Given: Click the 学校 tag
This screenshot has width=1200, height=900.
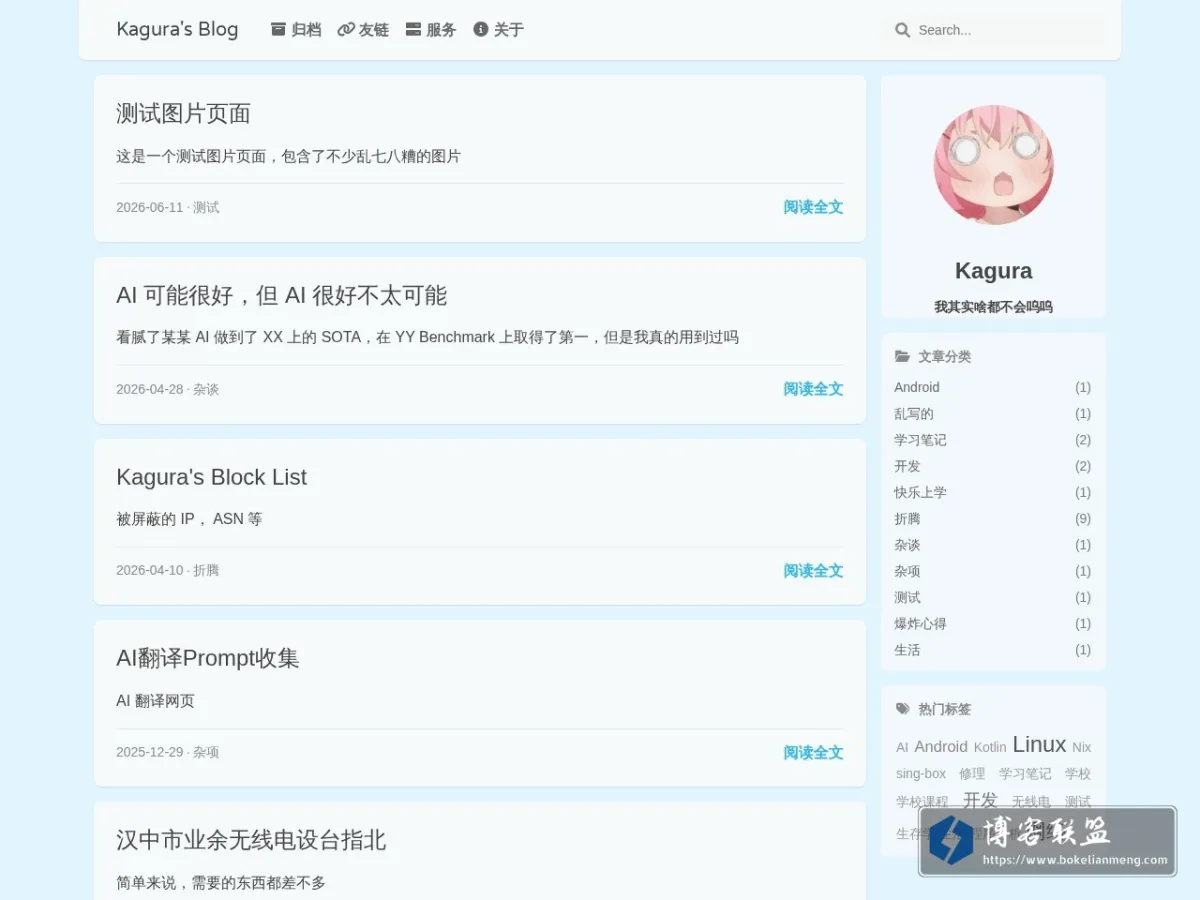Looking at the screenshot, I should tap(1078, 773).
